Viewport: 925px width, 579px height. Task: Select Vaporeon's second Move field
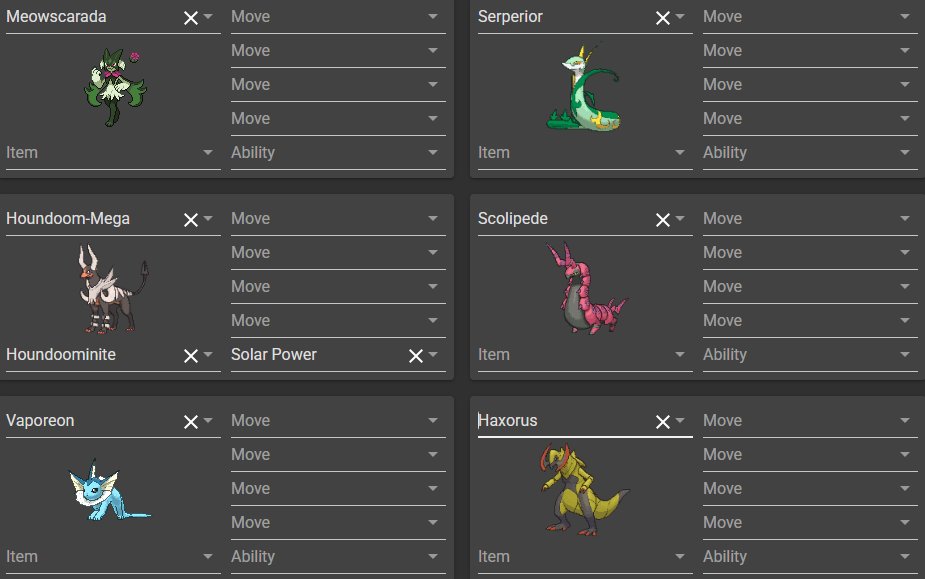pos(338,454)
